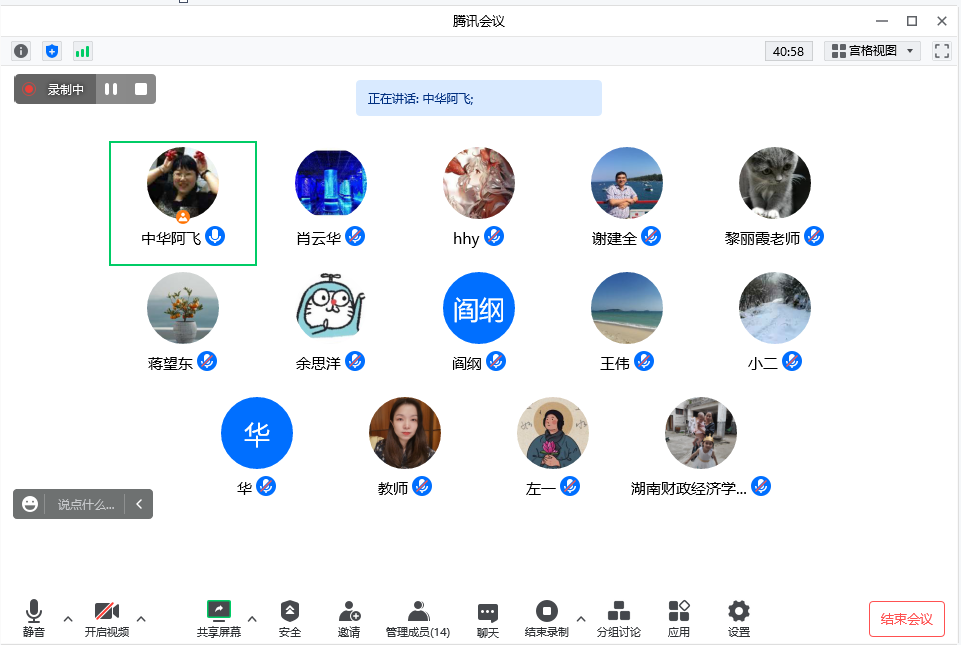Toggle 开启视频 camera on
This screenshot has width=961, height=645.
106,617
